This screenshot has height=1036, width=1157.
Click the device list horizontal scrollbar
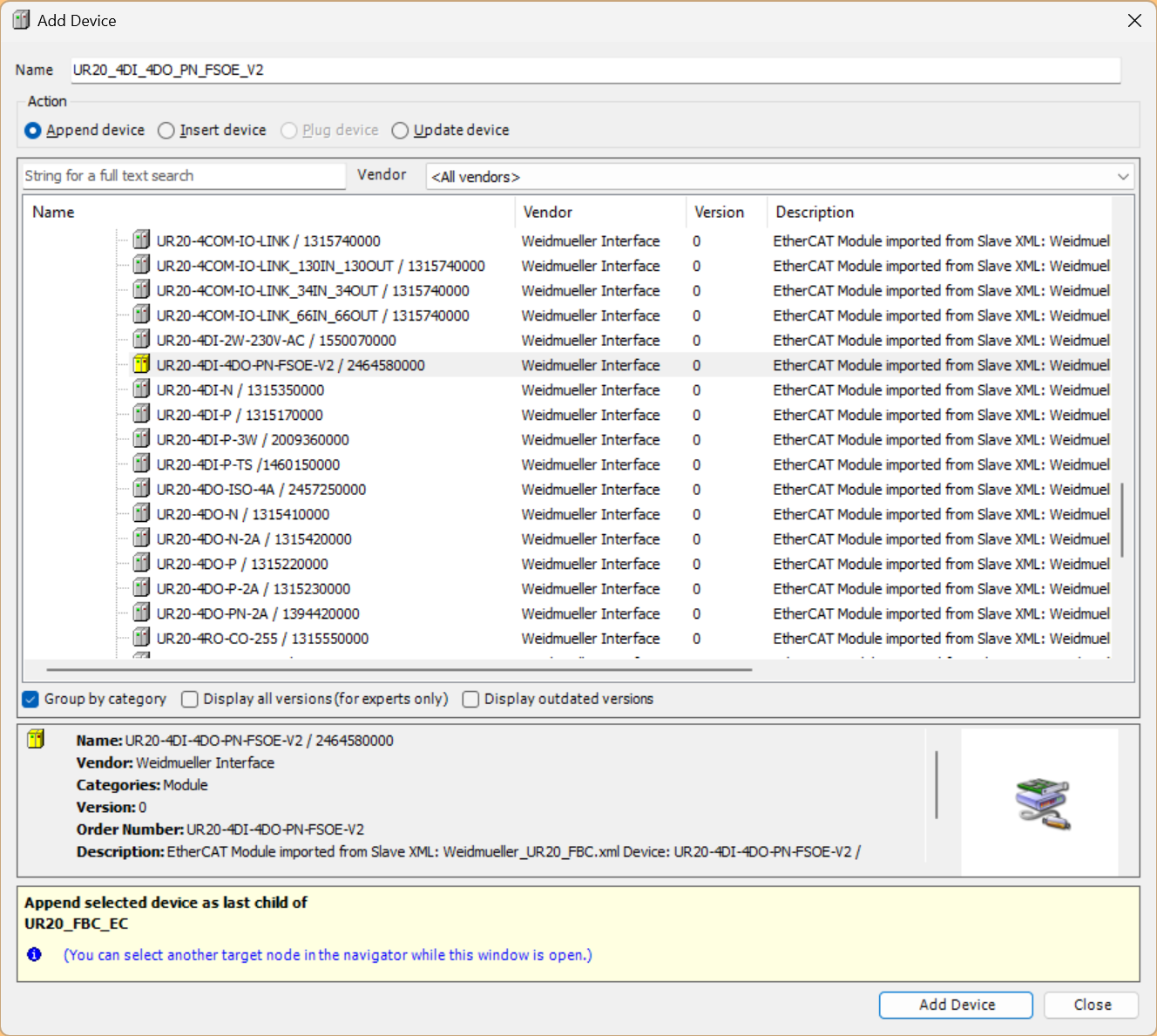coord(399,670)
